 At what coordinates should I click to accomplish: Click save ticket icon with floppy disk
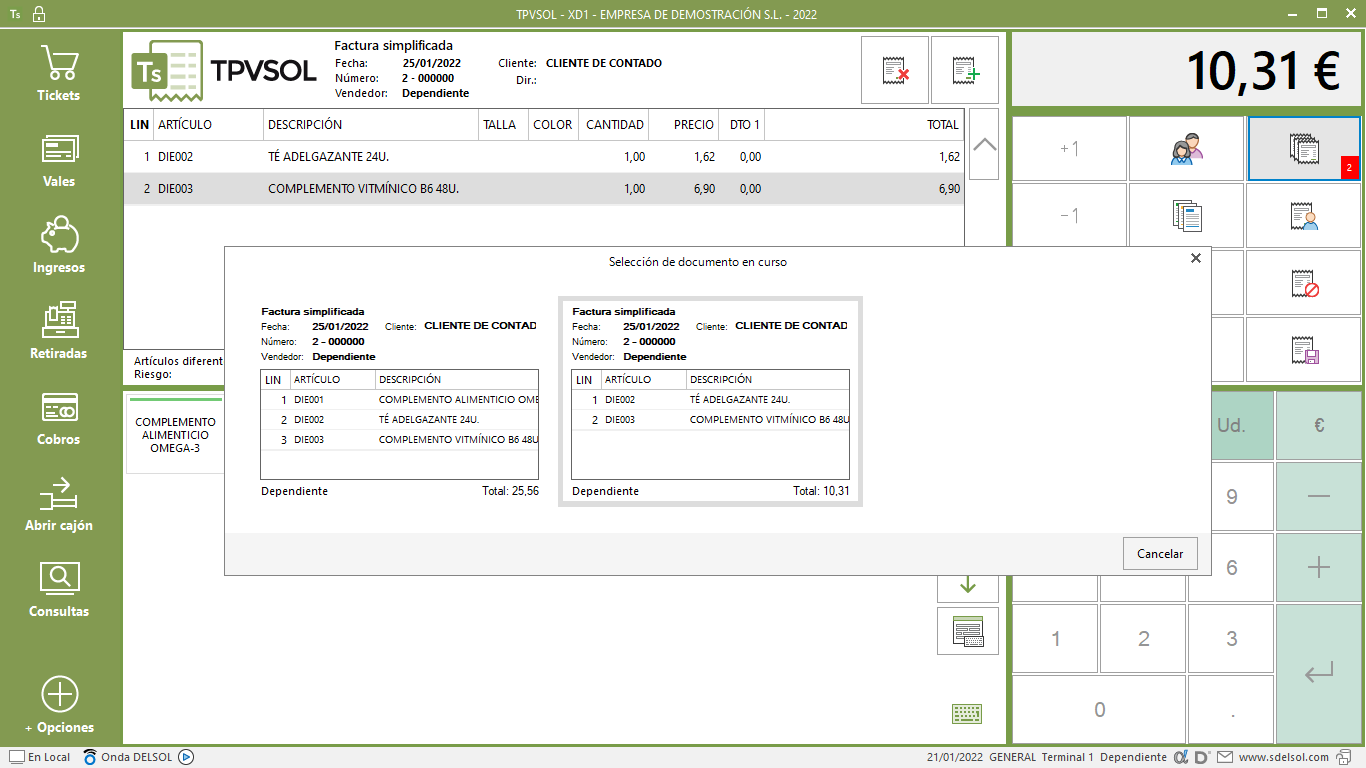click(x=1304, y=349)
